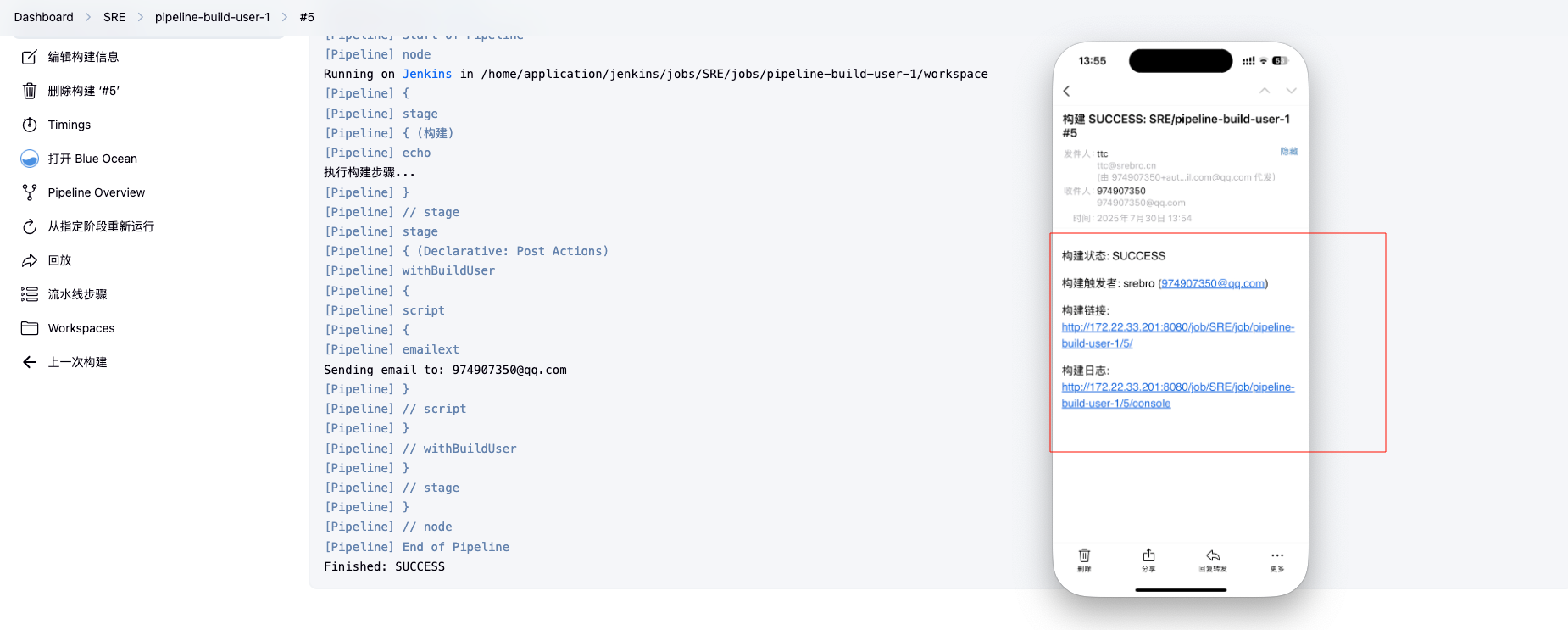The image size is (1568, 630).
Task: Go to previous build via left arrow icon
Action: [30, 362]
